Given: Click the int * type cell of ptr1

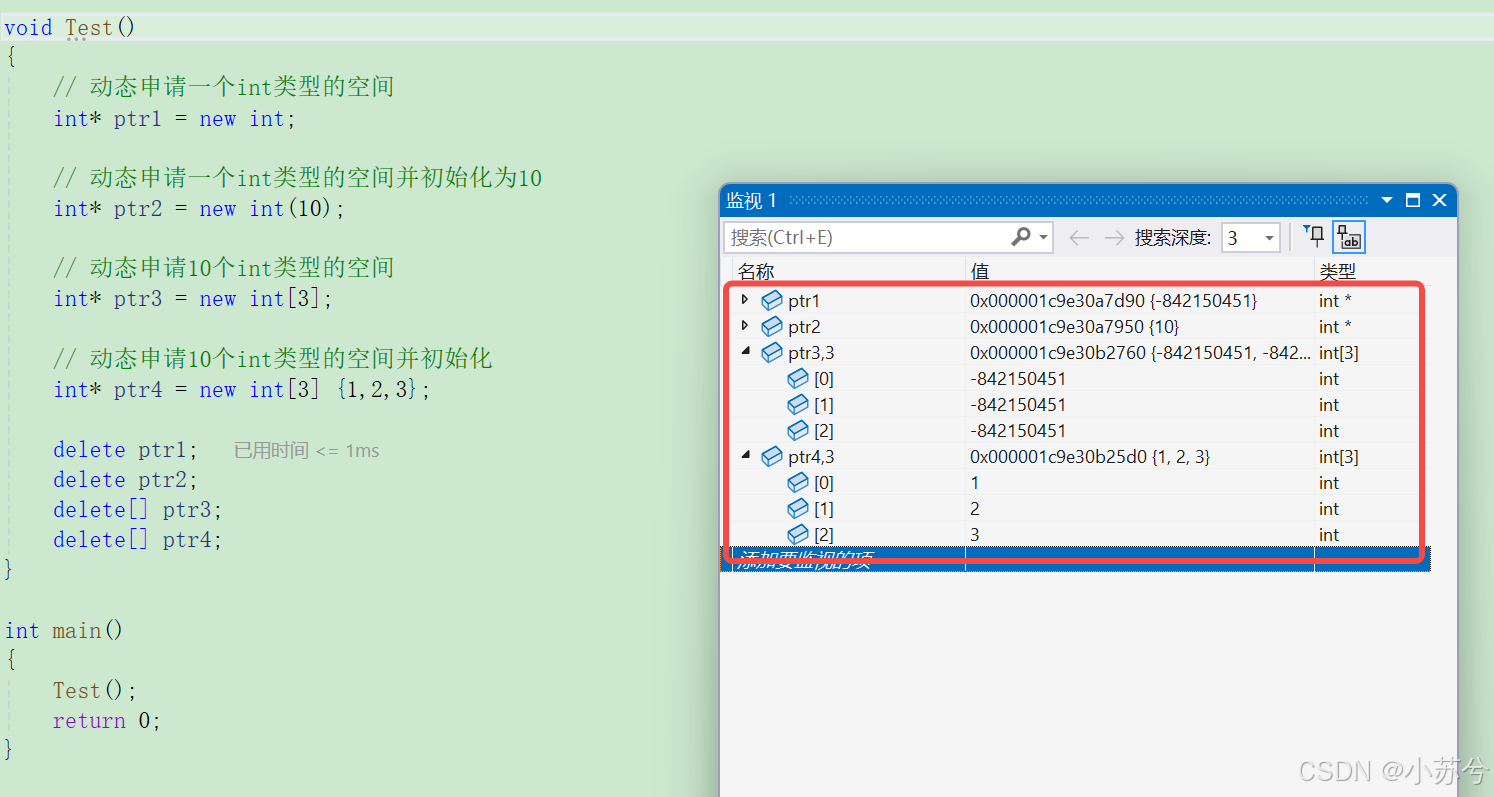Looking at the screenshot, I should [x=1335, y=300].
